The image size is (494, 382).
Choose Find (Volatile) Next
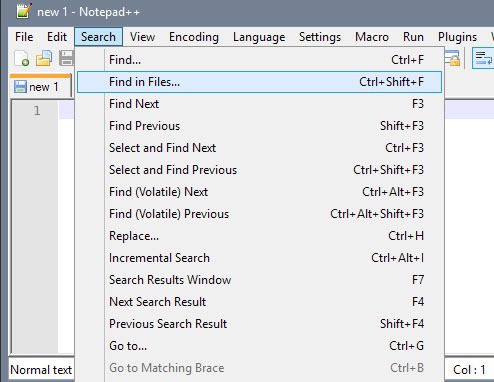(259, 192)
